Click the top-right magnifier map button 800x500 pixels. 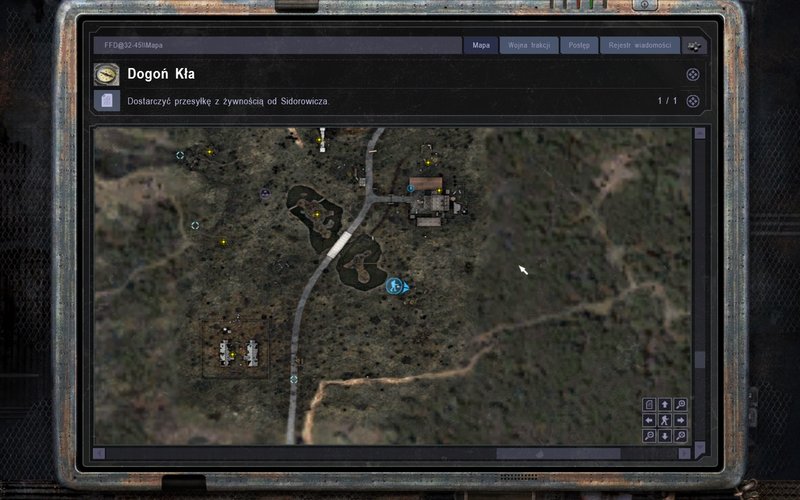click(681, 405)
